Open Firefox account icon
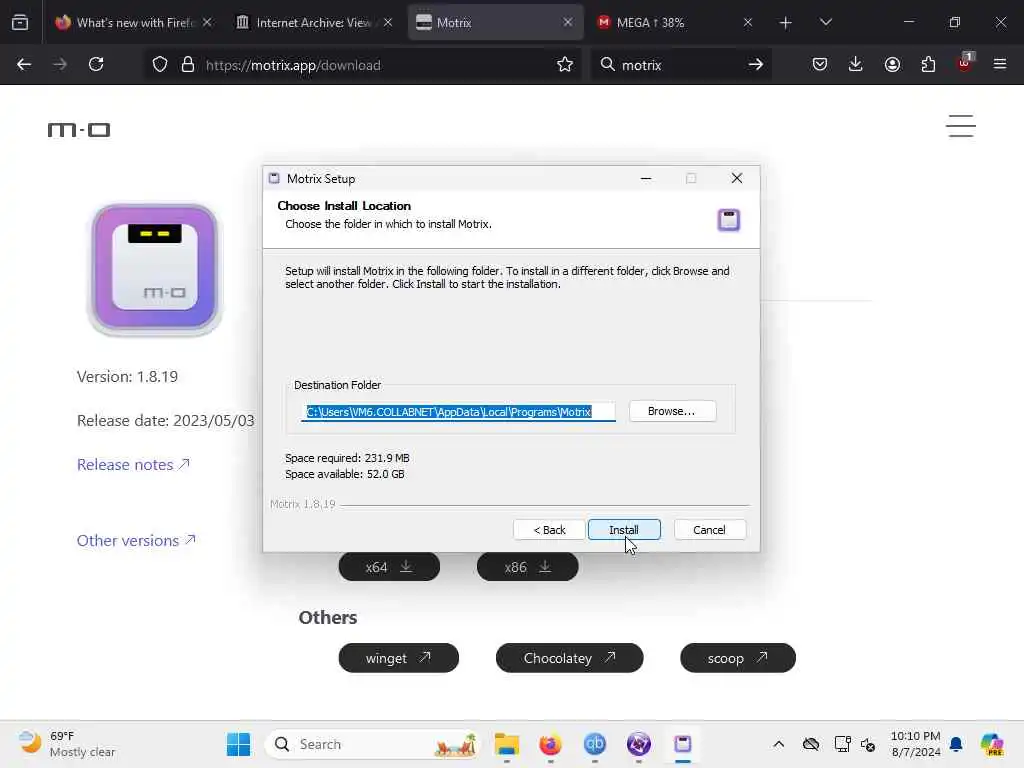 [x=892, y=64]
